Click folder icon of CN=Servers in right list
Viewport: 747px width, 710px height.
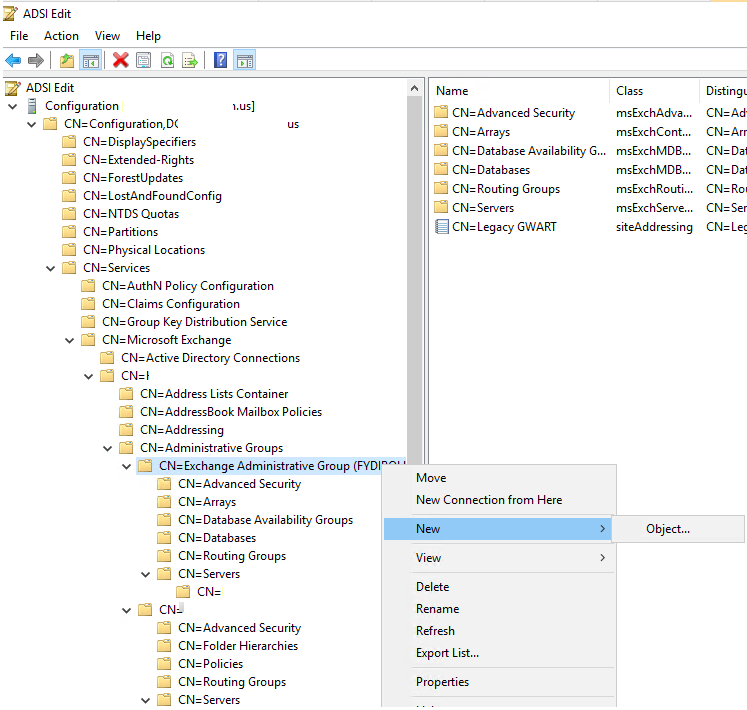point(441,208)
